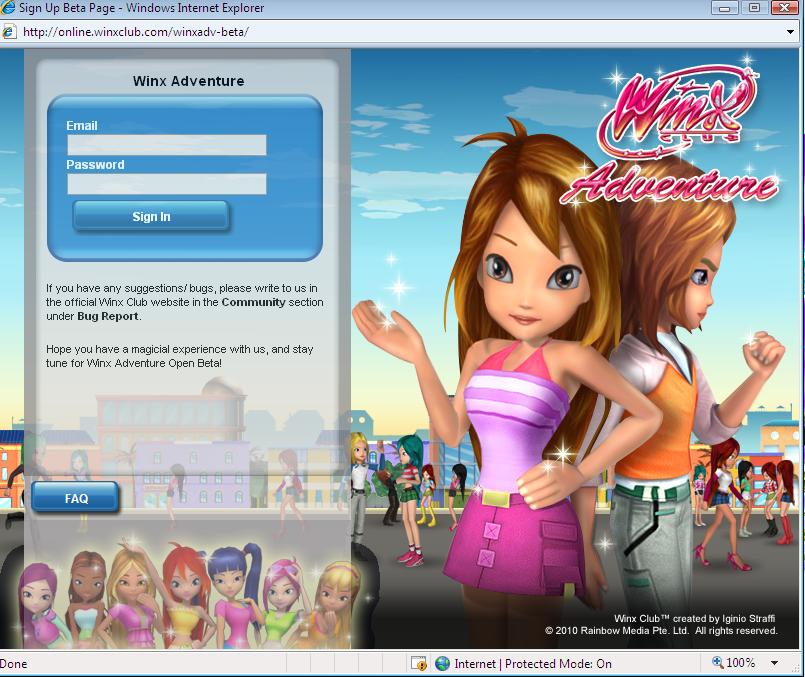This screenshot has height=677, width=805.
Task: Open the FAQ page
Action: tap(74, 497)
